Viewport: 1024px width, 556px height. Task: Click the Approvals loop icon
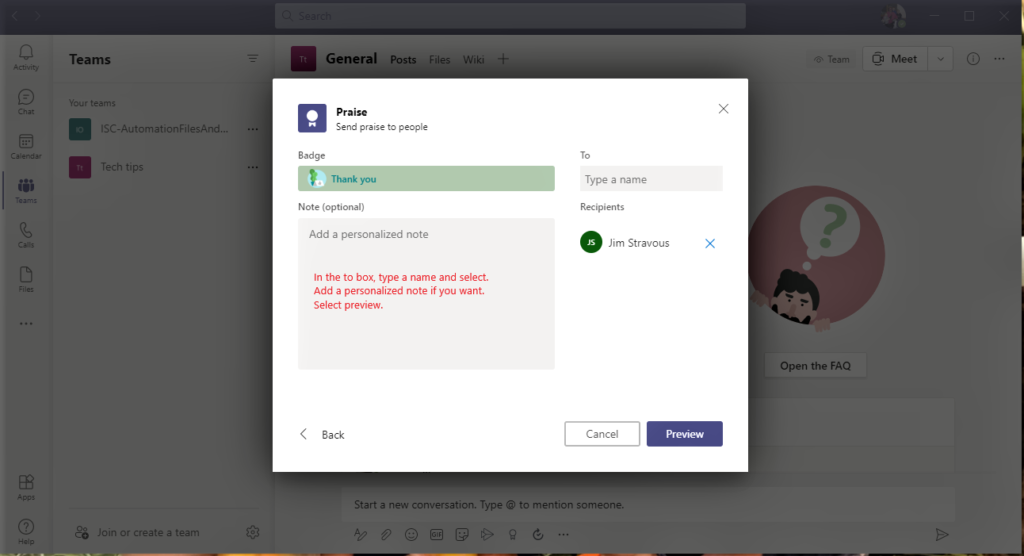point(537,534)
